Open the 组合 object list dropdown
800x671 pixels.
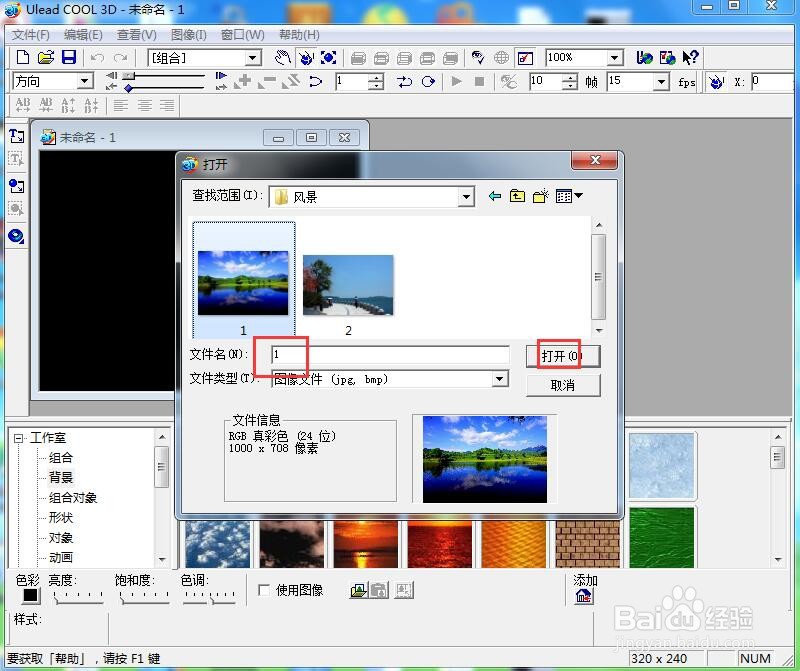click(253, 58)
